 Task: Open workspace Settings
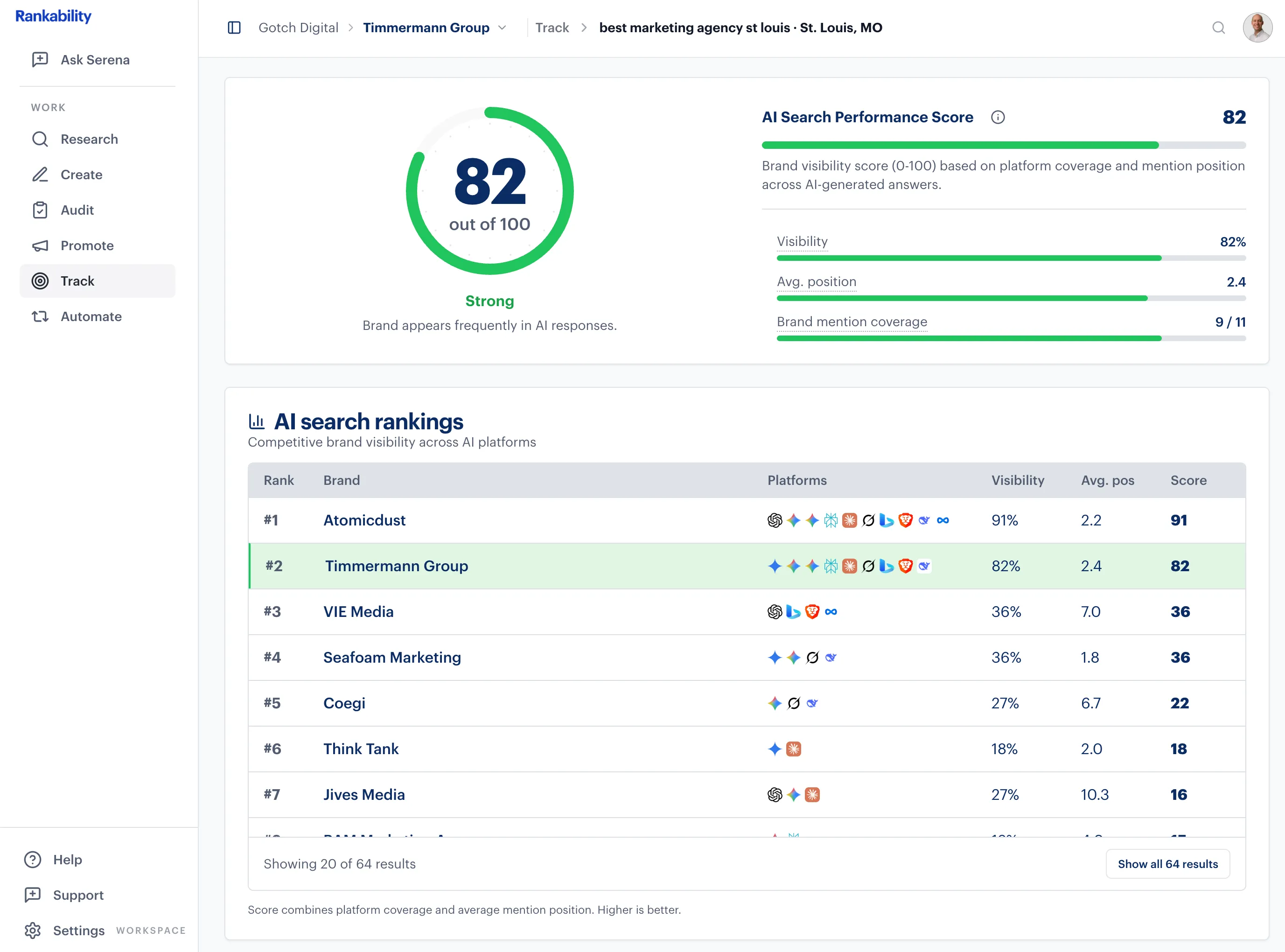(64, 930)
